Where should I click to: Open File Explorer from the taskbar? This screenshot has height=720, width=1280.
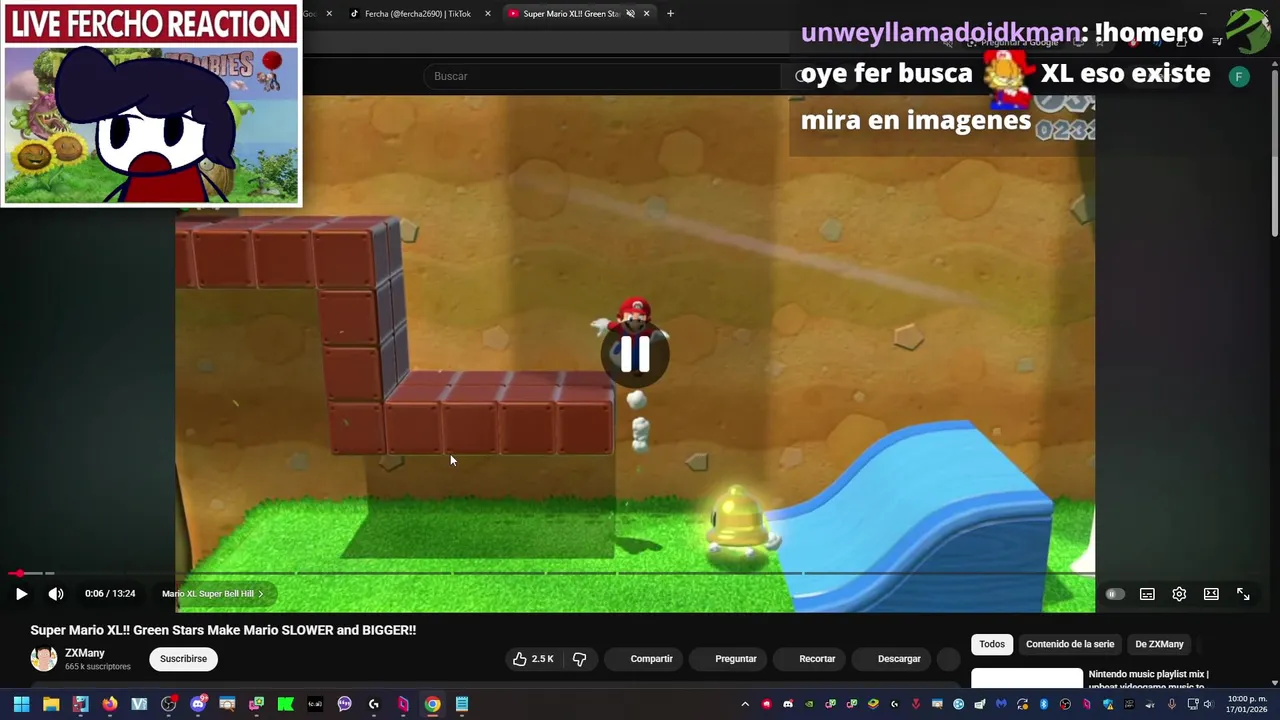point(51,704)
